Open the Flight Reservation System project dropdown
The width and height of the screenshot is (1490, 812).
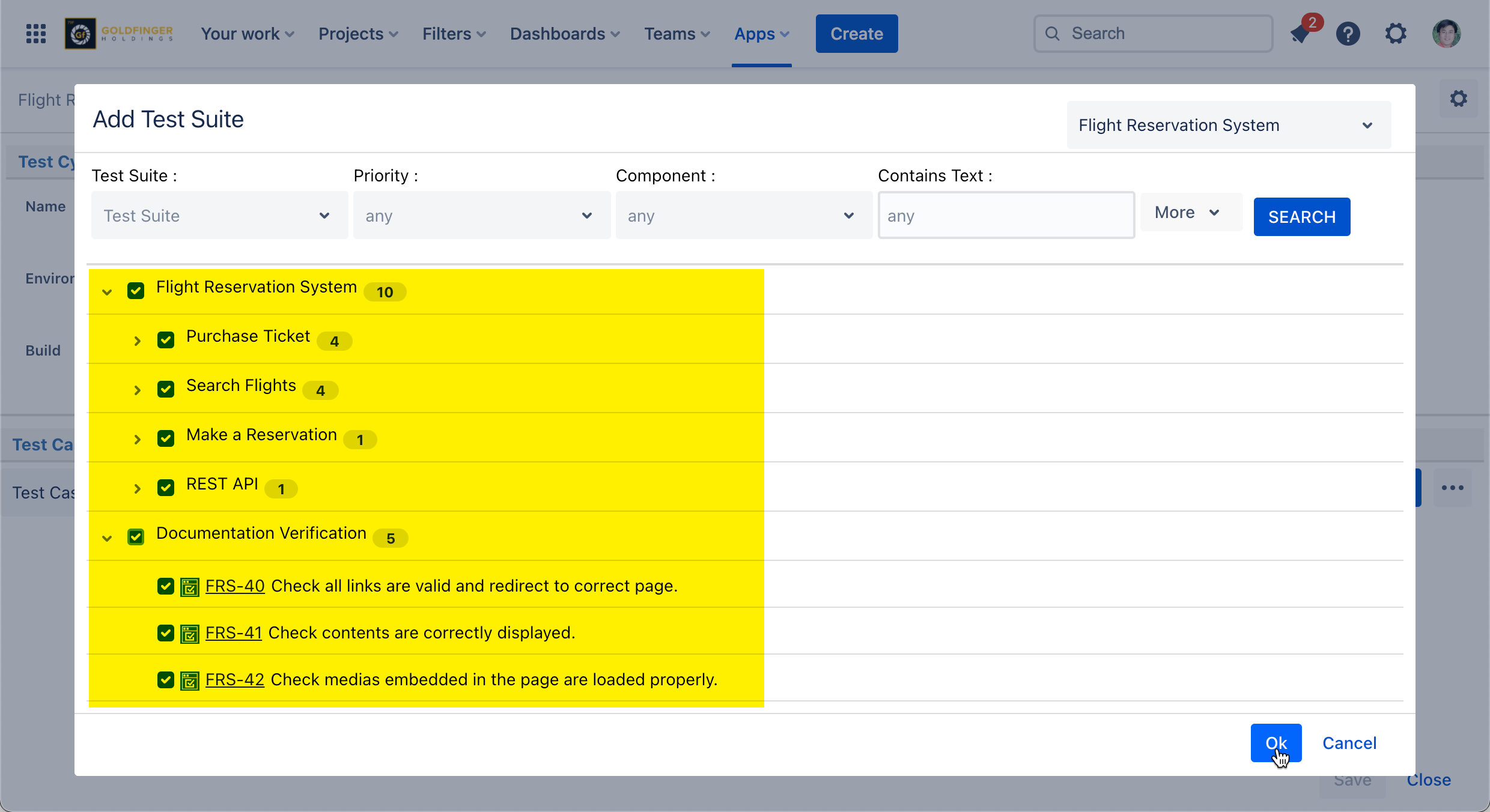(x=1228, y=125)
